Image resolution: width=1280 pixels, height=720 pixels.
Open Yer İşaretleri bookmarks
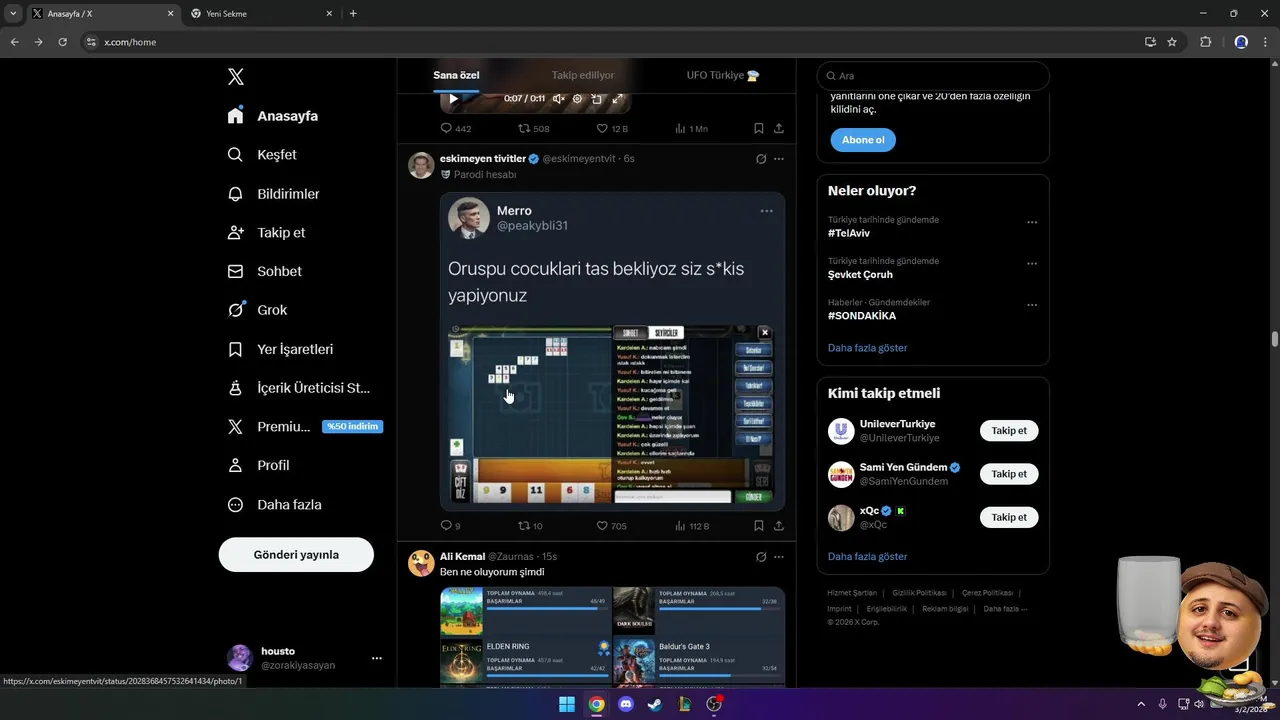pos(280,349)
